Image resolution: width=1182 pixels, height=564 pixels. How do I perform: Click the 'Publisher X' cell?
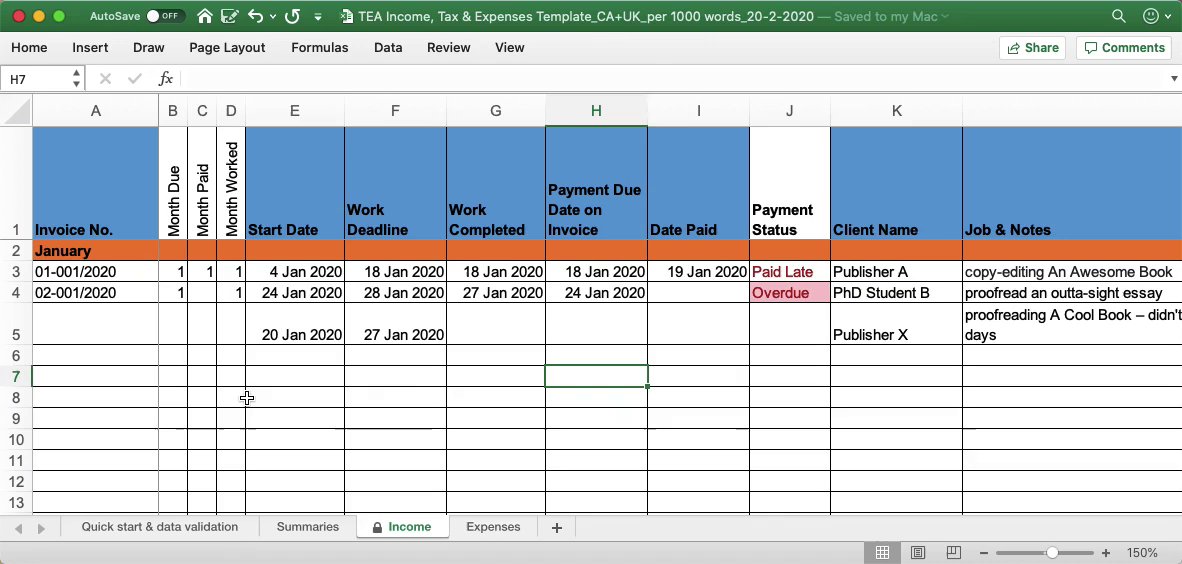(x=896, y=325)
